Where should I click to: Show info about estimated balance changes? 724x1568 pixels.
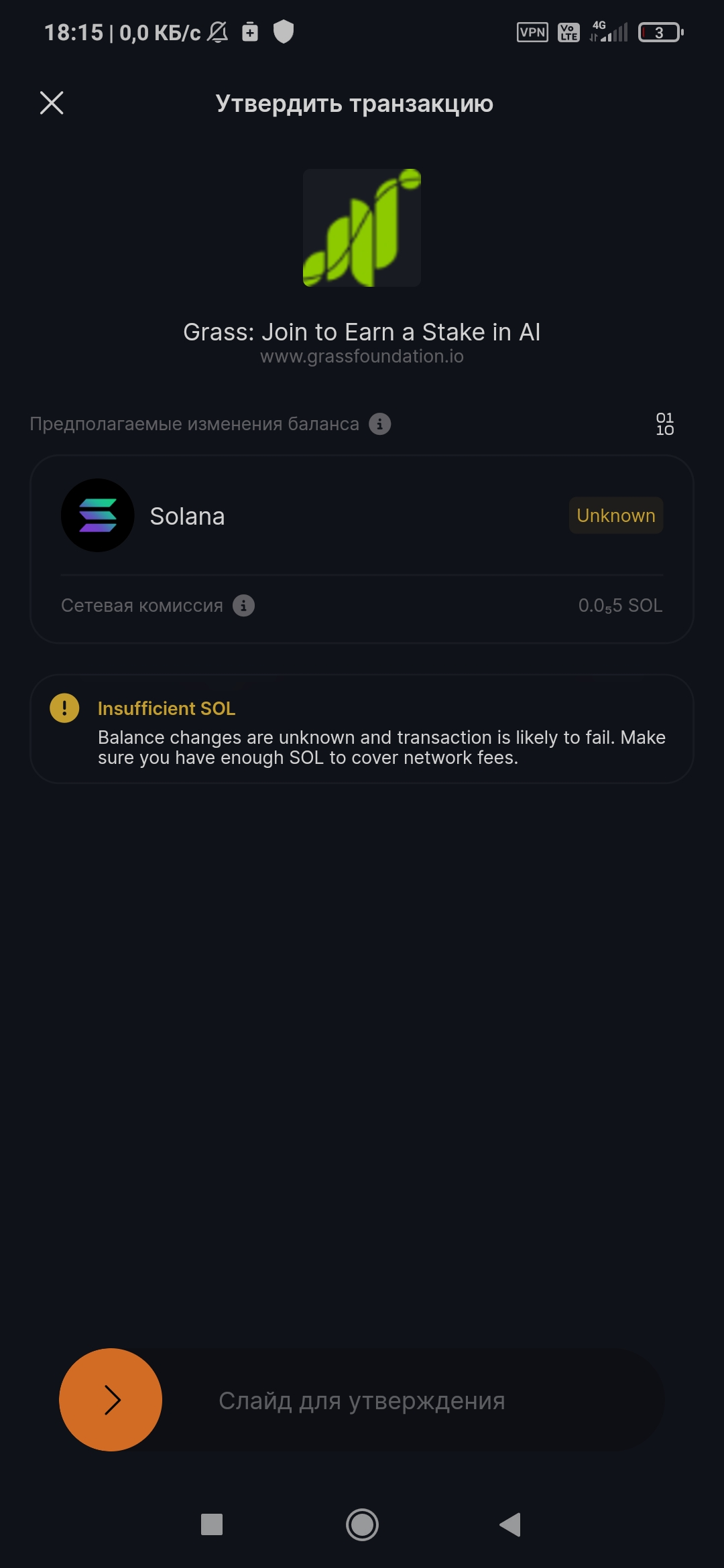click(380, 424)
